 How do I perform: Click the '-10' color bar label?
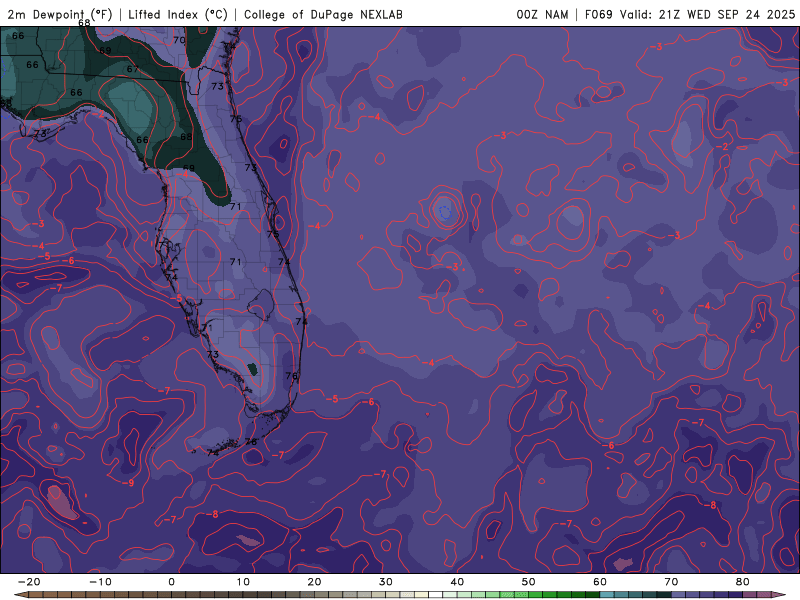coord(100,582)
